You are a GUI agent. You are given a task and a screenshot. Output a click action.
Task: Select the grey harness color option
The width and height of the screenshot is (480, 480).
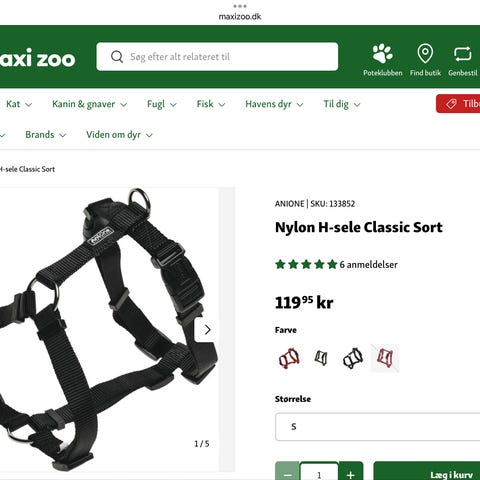click(321, 358)
